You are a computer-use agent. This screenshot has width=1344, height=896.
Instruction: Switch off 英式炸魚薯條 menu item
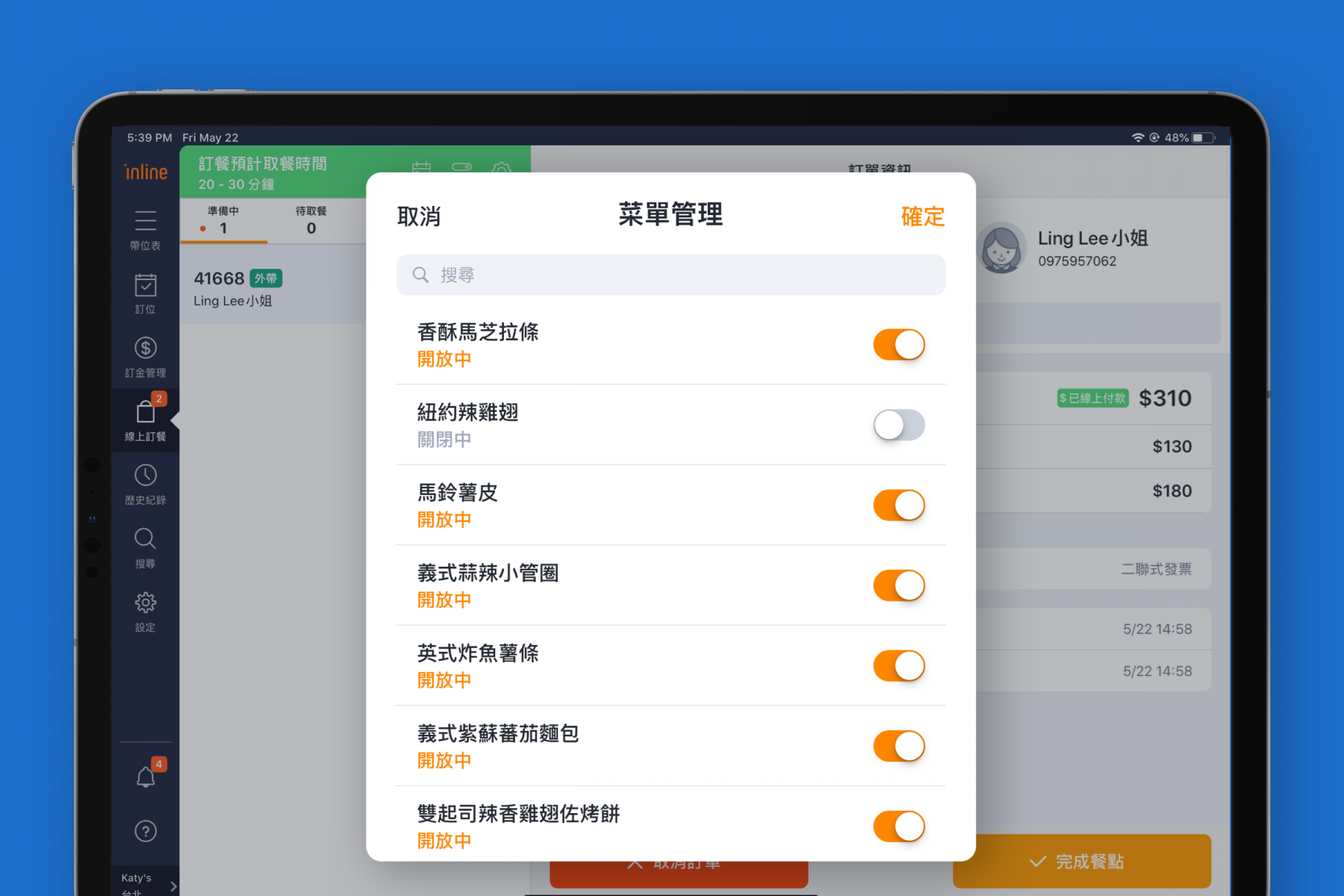[898, 666]
